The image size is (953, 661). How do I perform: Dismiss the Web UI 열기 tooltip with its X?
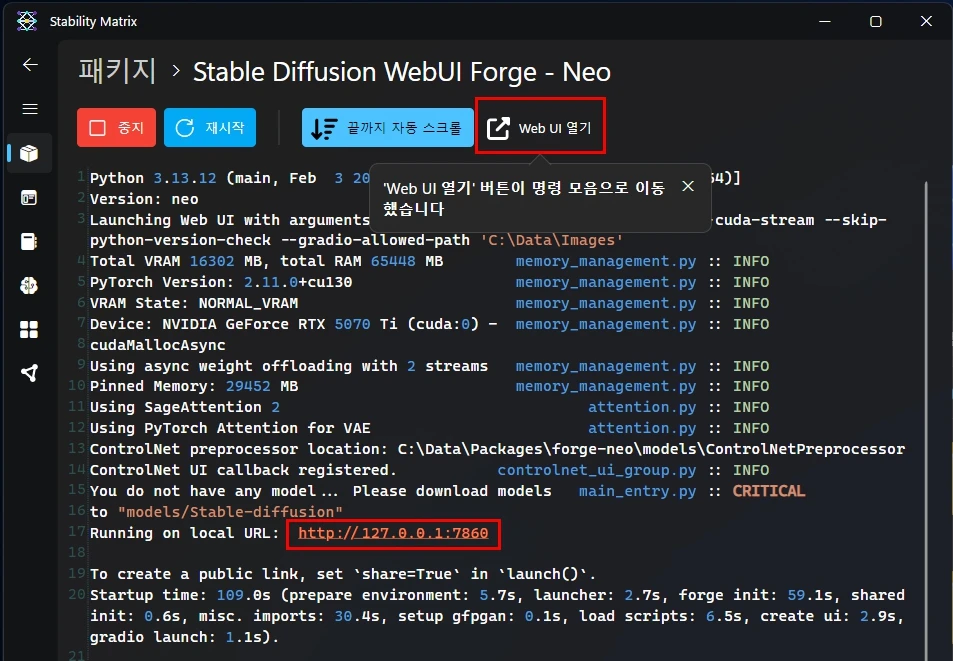click(x=688, y=186)
